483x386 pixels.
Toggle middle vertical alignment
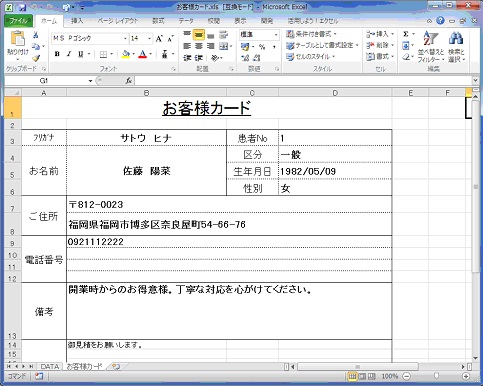[x=199, y=34]
